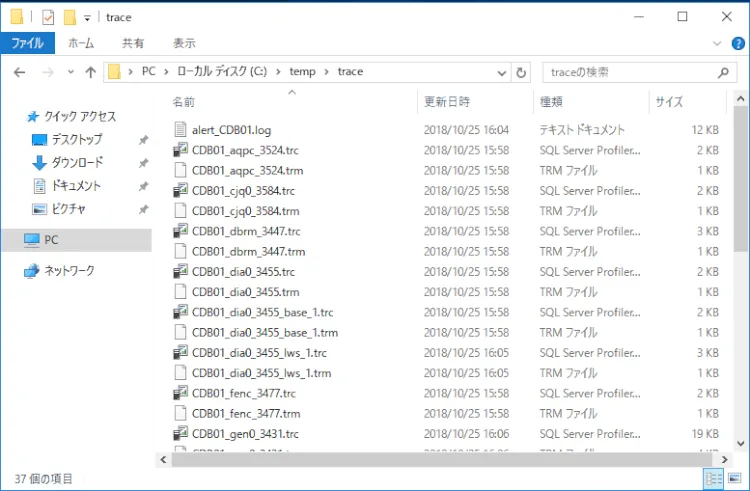
Task: Go up one folder level arrow
Action: click(90, 72)
